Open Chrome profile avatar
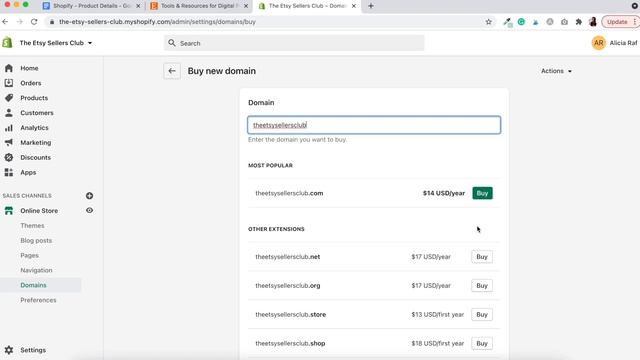This screenshot has width=640, height=360. (x=593, y=22)
